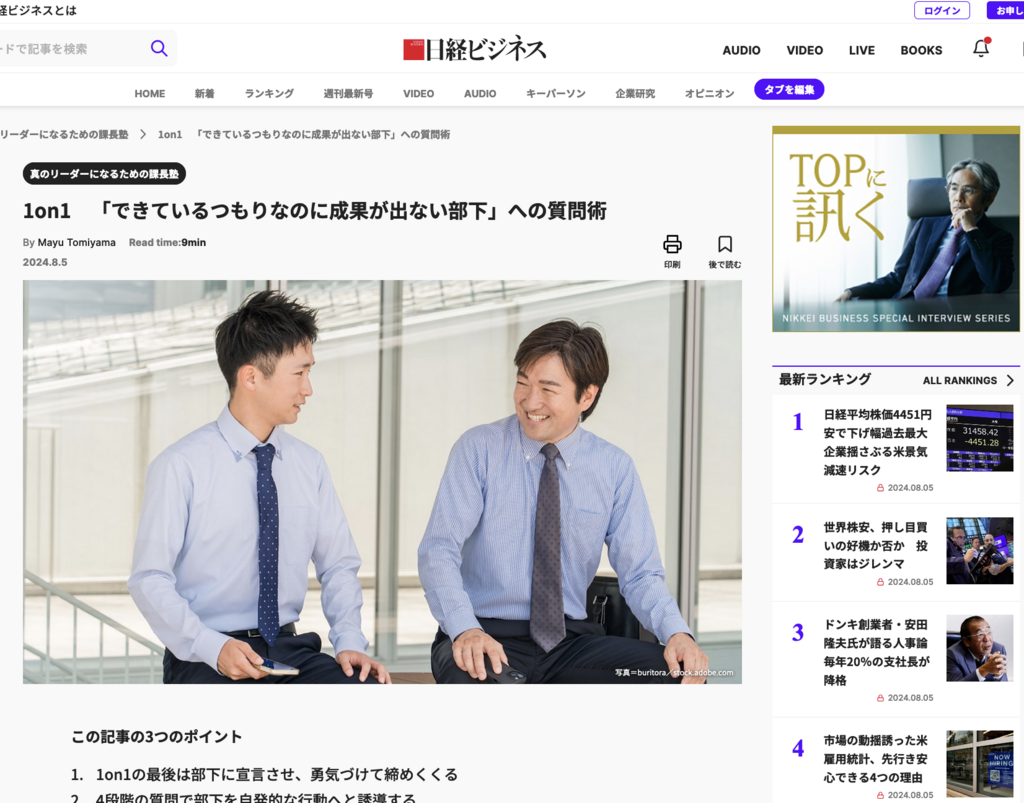Screen dimensions: 1024x803
Task: Open the キーパーソン tab
Action: click(x=556, y=93)
